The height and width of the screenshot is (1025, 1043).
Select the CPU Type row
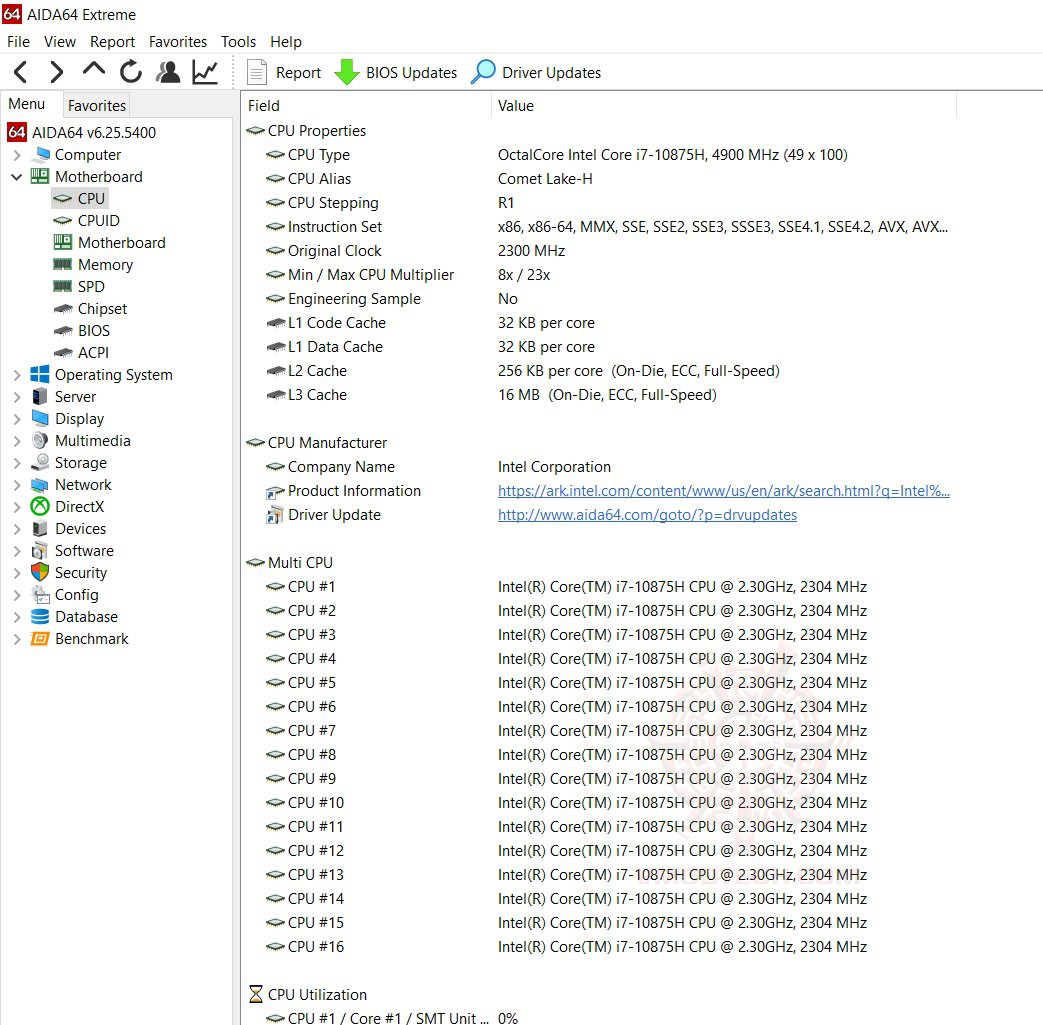point(599,155)
